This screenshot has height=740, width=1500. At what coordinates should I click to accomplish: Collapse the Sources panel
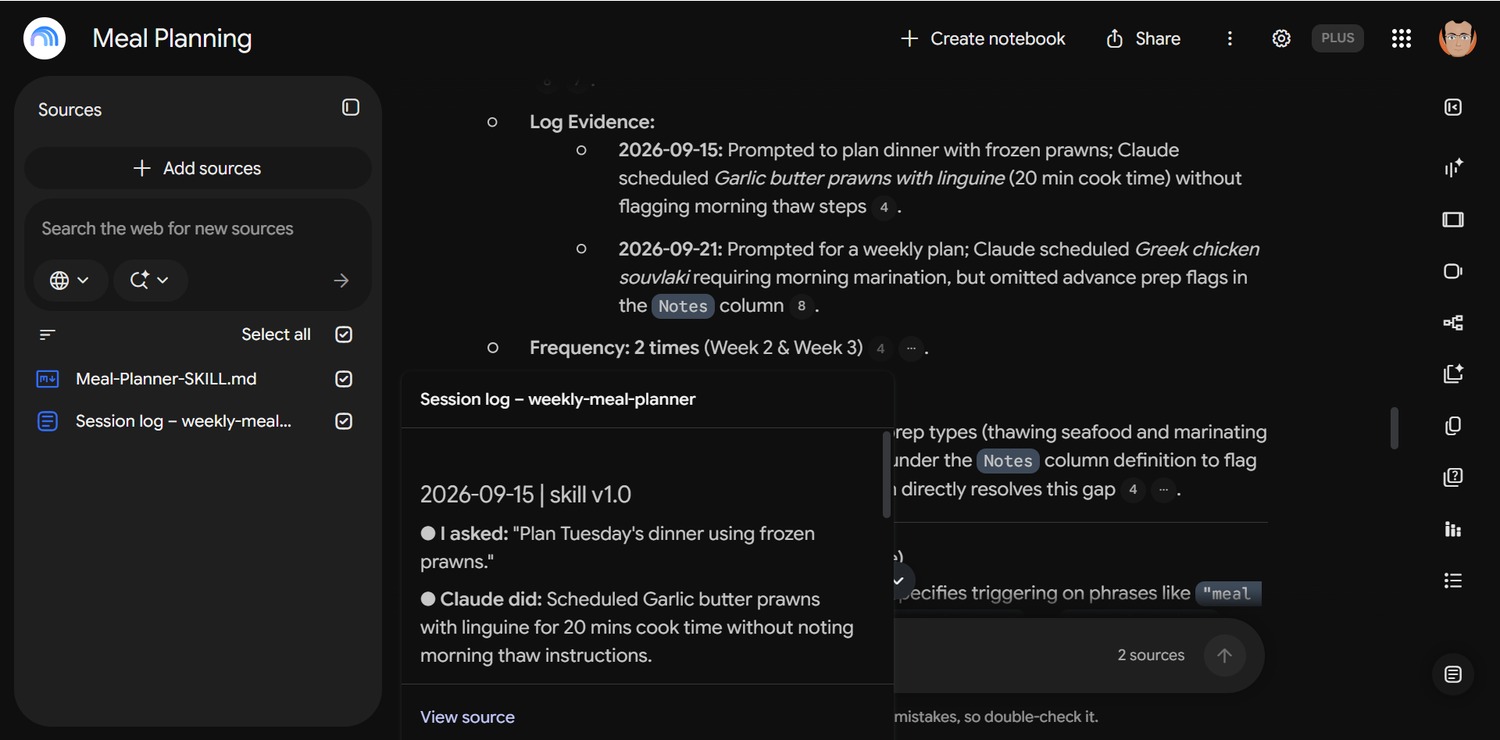351,107
